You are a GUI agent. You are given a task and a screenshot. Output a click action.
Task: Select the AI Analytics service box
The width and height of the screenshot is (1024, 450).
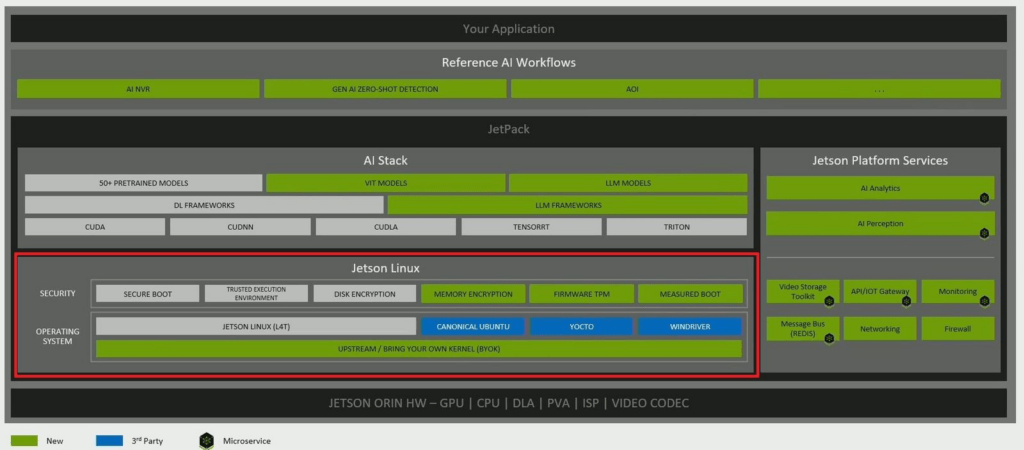click(x=880, y=188)
